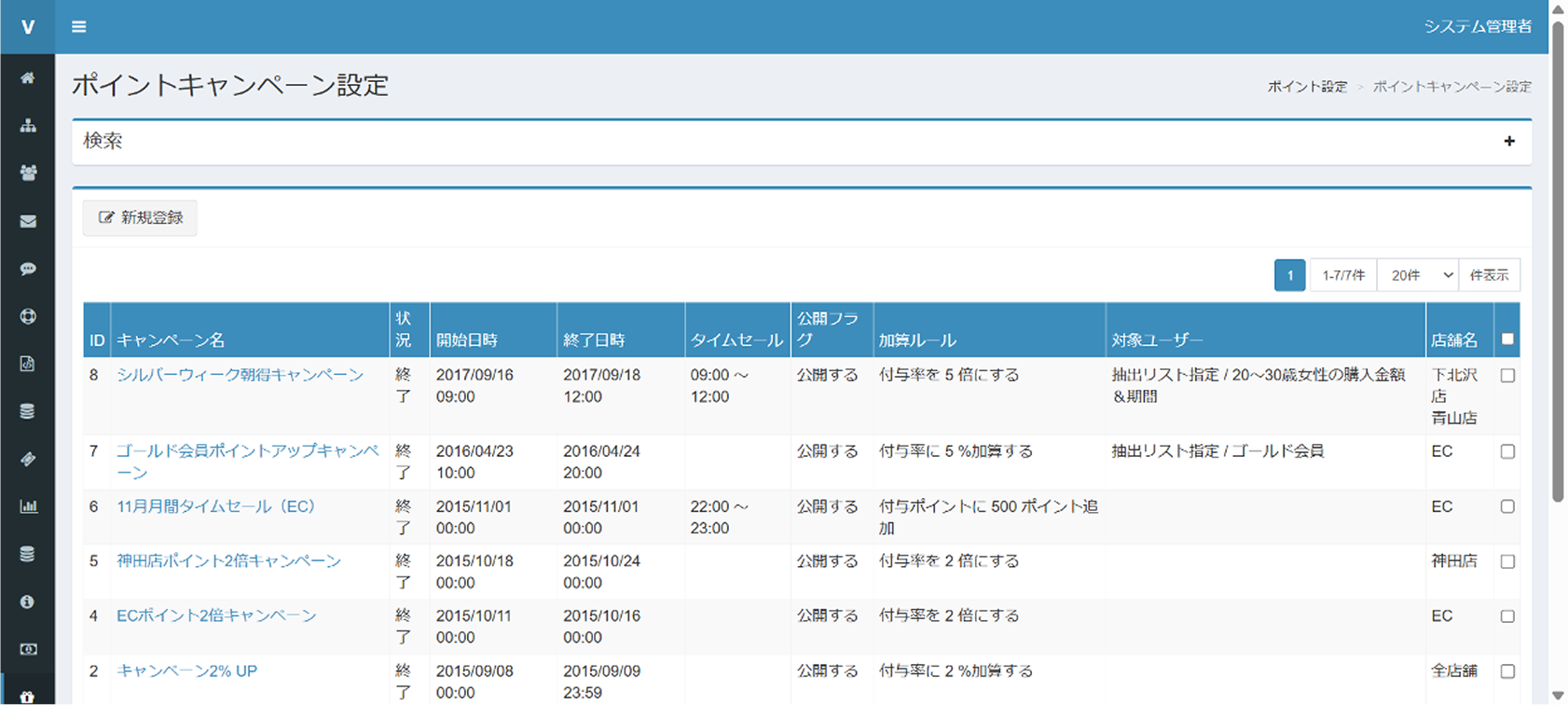Open the speech bubble comment icon
The width and height of the screenshot is (1568, 705).
tap(27, 269)
